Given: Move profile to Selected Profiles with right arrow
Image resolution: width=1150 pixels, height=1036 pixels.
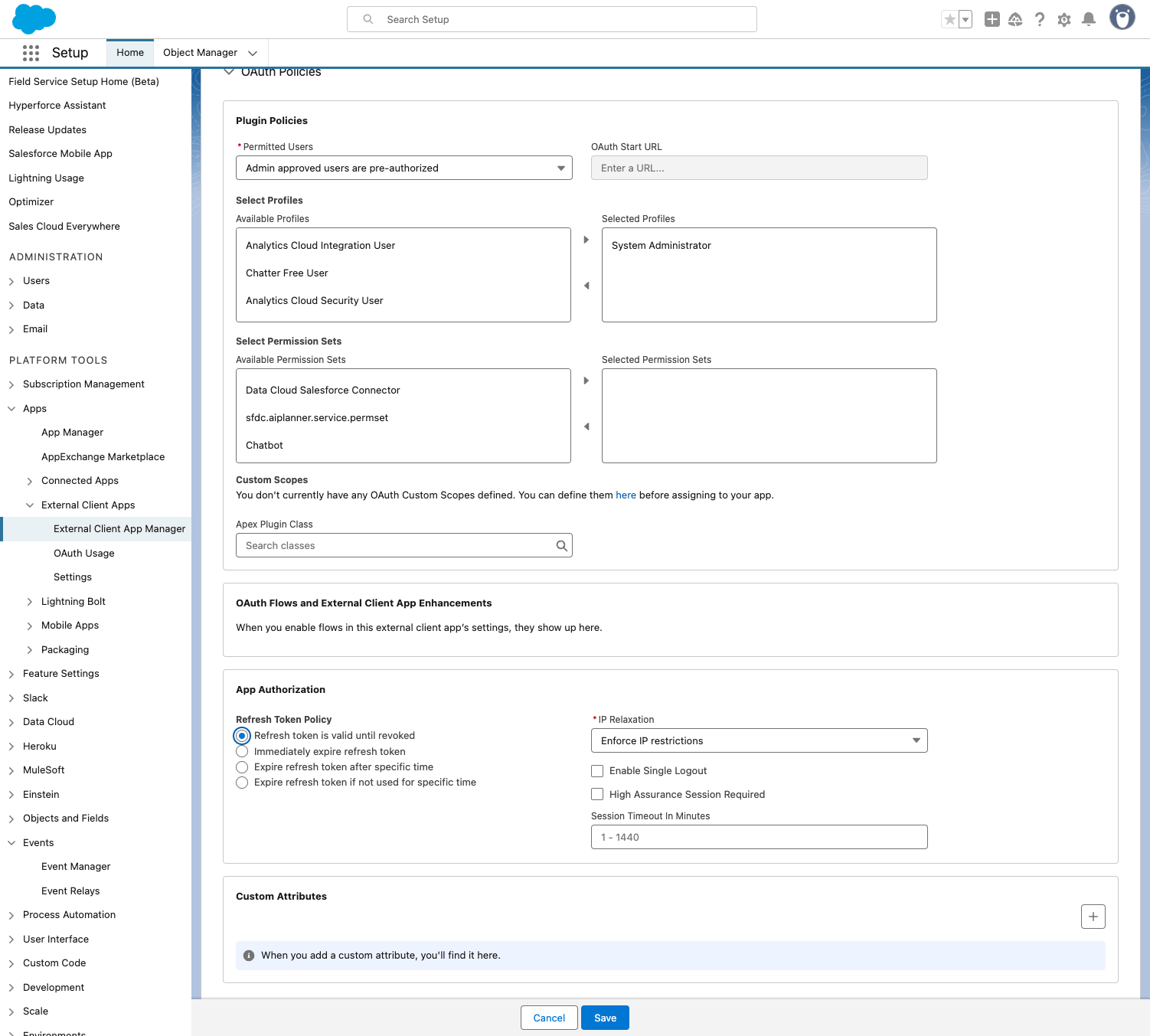Looking at the screenshot, I should coord(586,240).
